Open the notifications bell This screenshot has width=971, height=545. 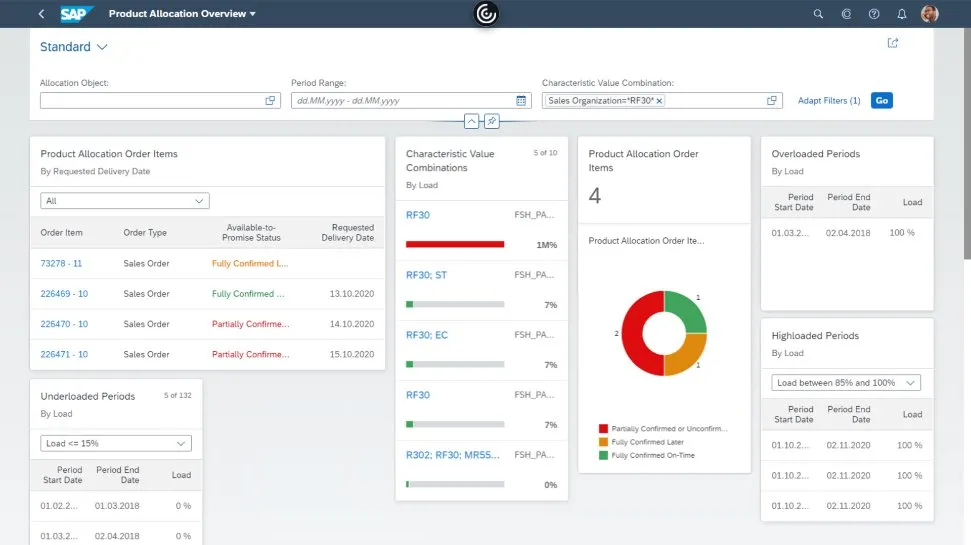(x=902, y=14)
